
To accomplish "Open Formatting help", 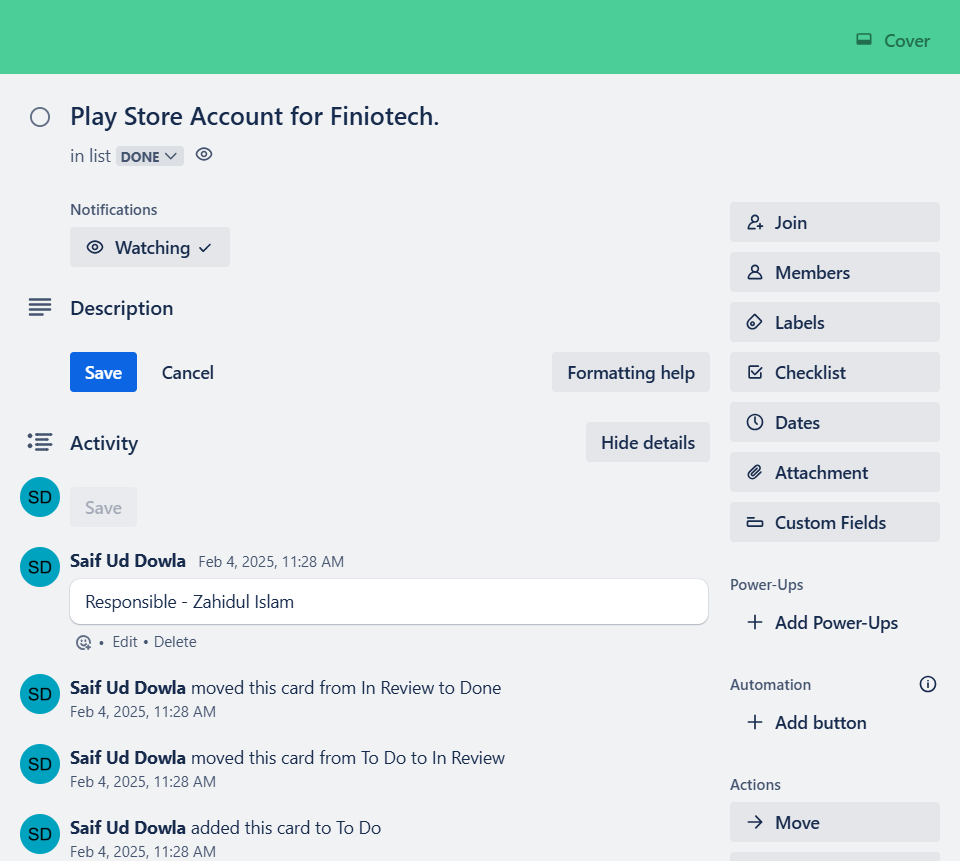I will pyautogui.click(x=631, y=372).
